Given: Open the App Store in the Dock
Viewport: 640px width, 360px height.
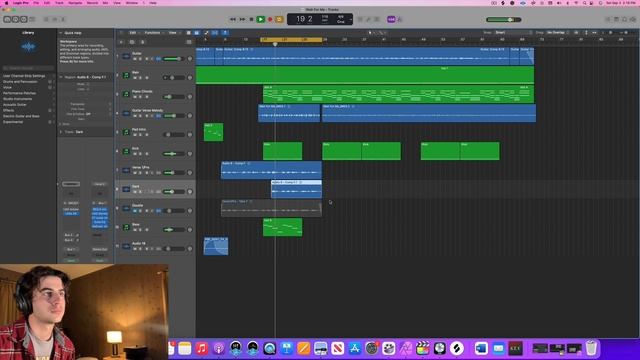Looking at the screenshot, I should coord(354,348).
